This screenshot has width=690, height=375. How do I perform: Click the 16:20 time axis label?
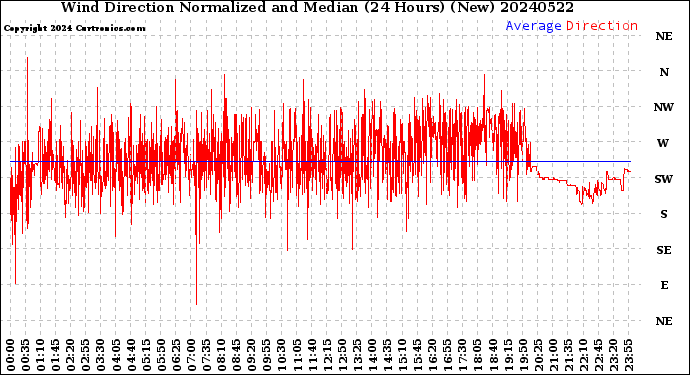433,355
